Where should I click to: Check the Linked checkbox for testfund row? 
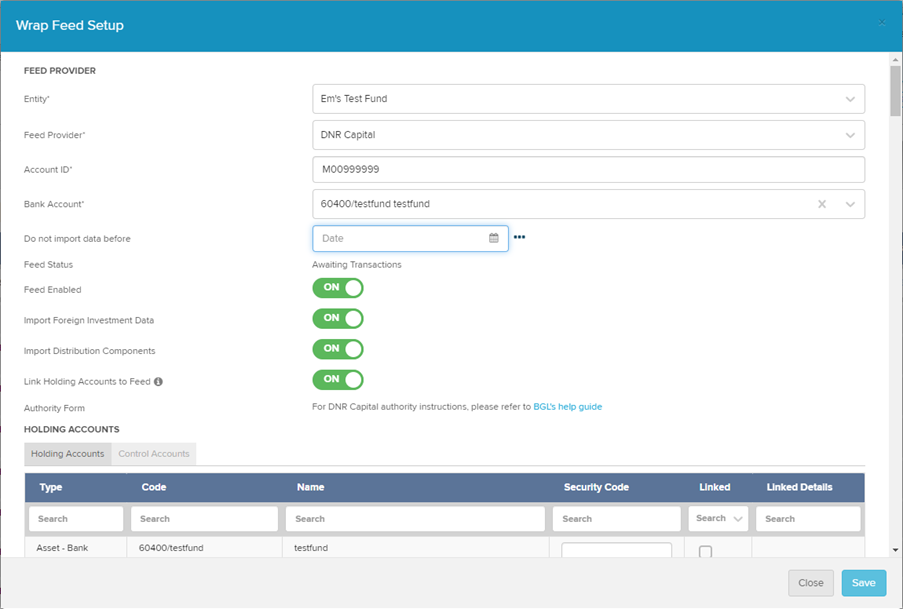pos(705,551)
